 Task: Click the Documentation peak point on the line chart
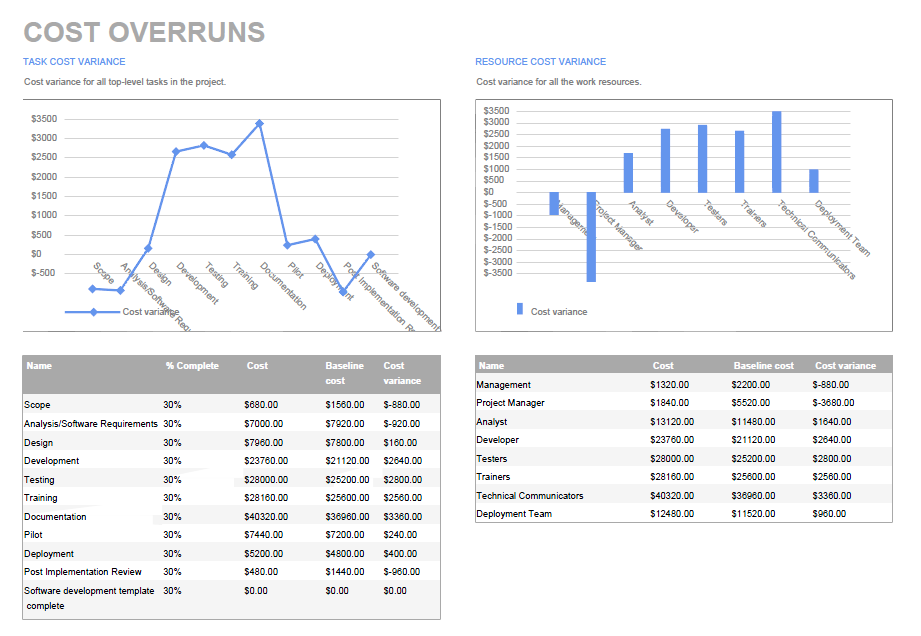(x=260, y=123)
